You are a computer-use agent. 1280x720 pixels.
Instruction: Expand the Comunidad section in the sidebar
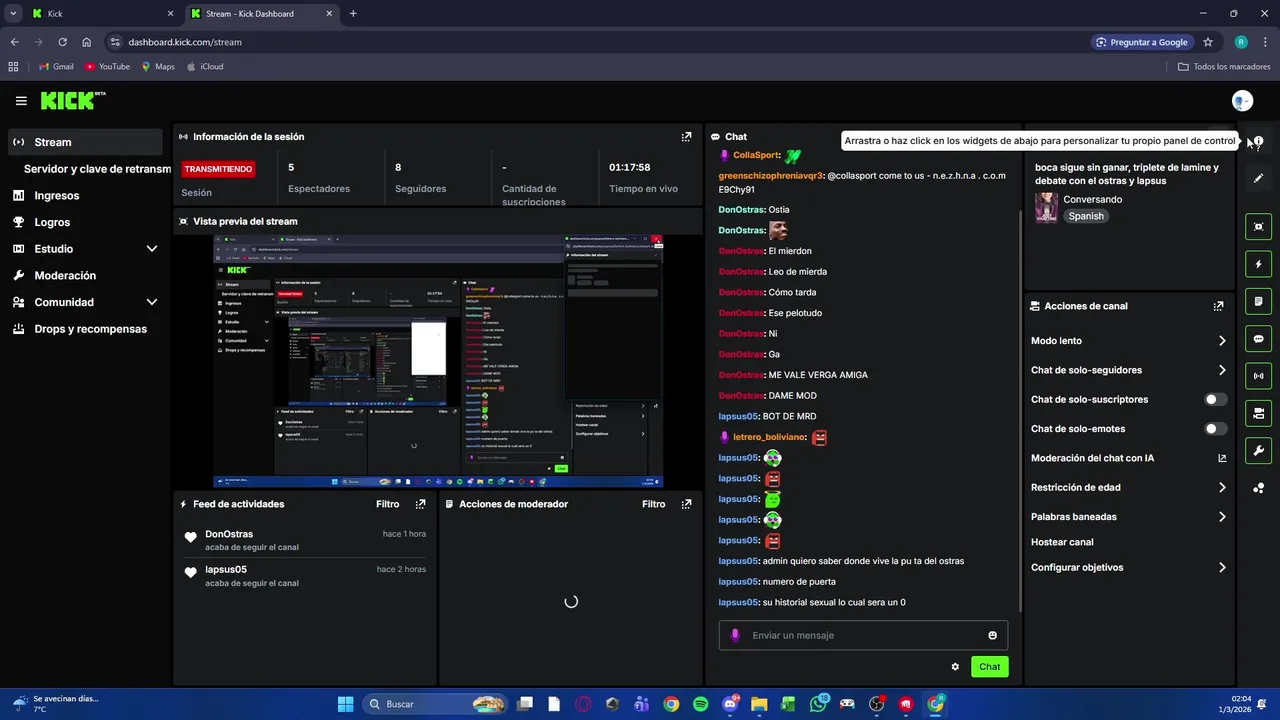point(152,302)
